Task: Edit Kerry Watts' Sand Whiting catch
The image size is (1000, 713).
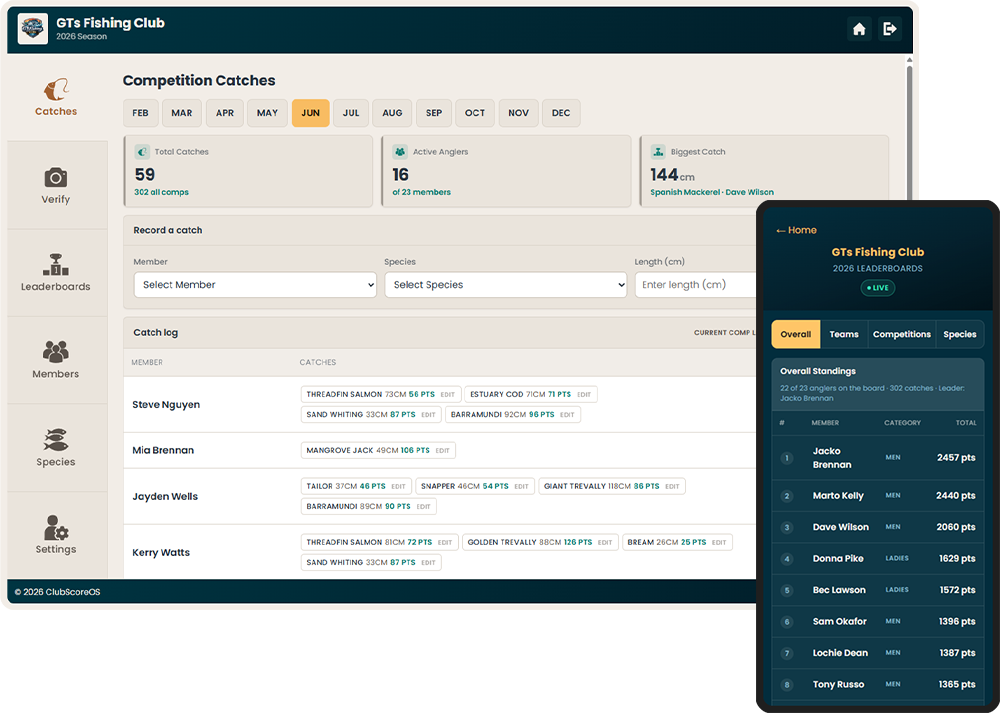Action: (429, 562)
